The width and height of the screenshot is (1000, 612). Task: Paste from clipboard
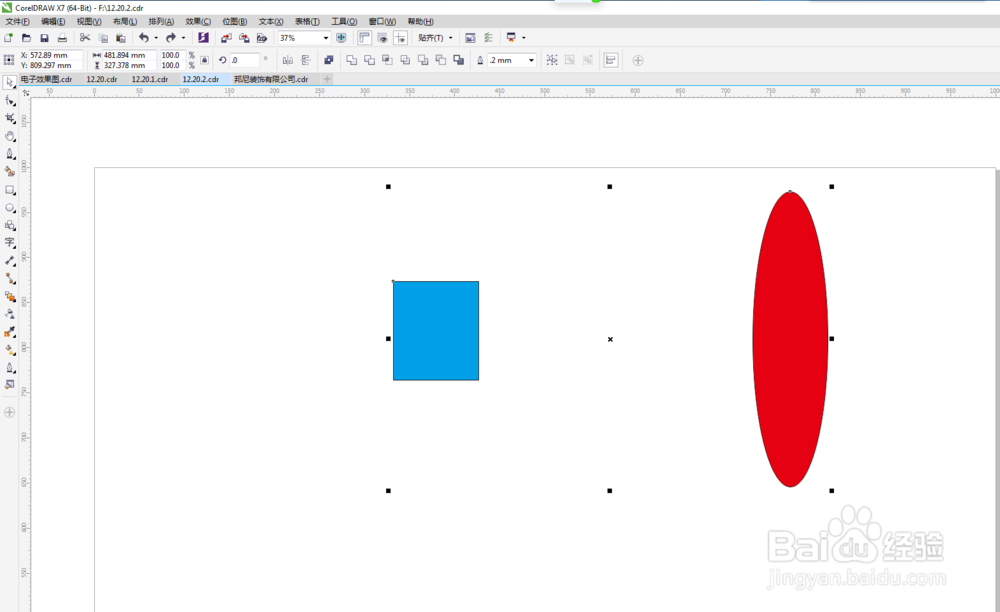point(121,38)
